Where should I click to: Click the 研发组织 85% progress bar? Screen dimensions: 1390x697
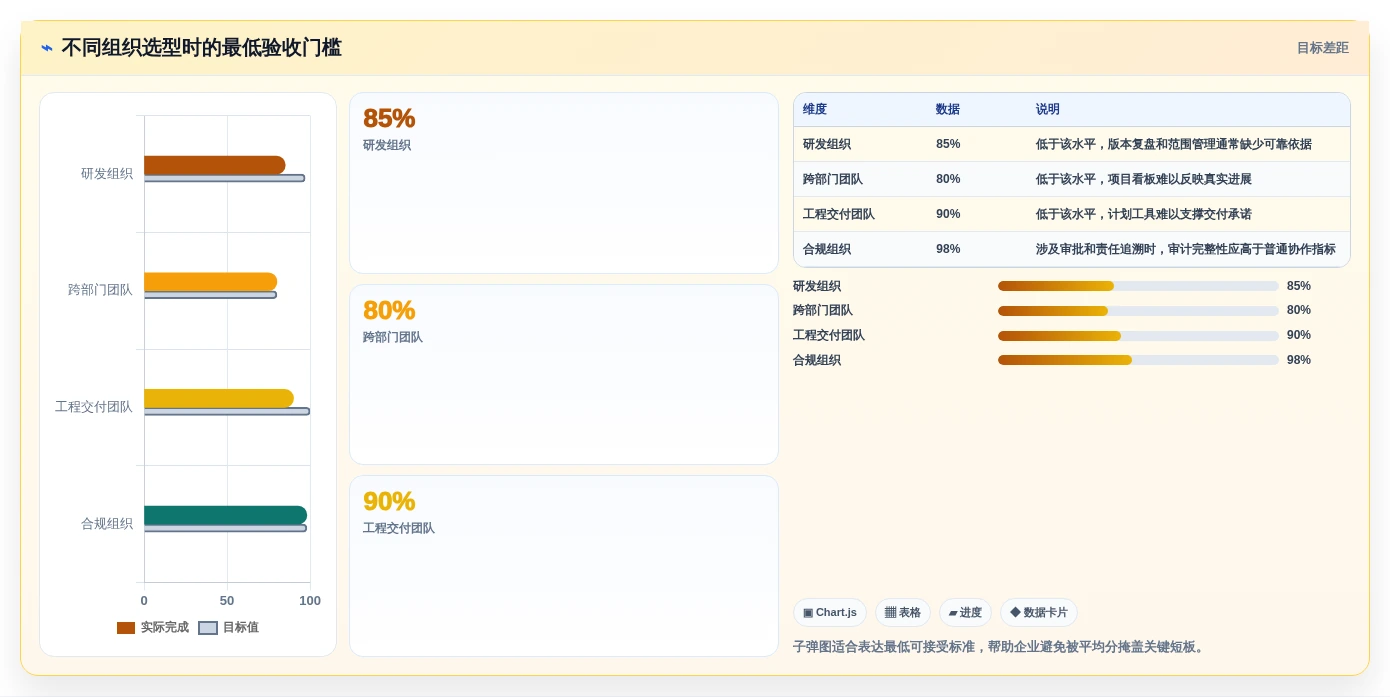[x=1138, y=286]
